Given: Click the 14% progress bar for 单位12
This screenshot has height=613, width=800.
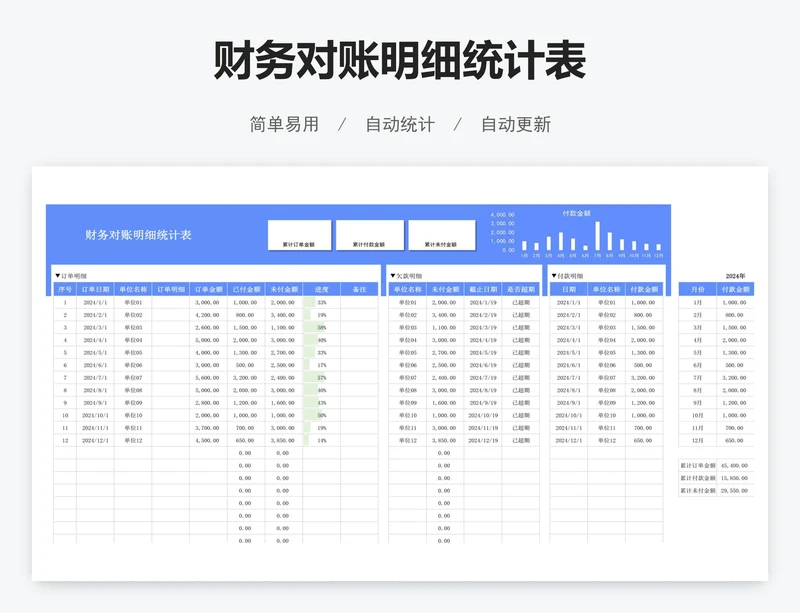Looking at the screenshot, I should point(306,440).
